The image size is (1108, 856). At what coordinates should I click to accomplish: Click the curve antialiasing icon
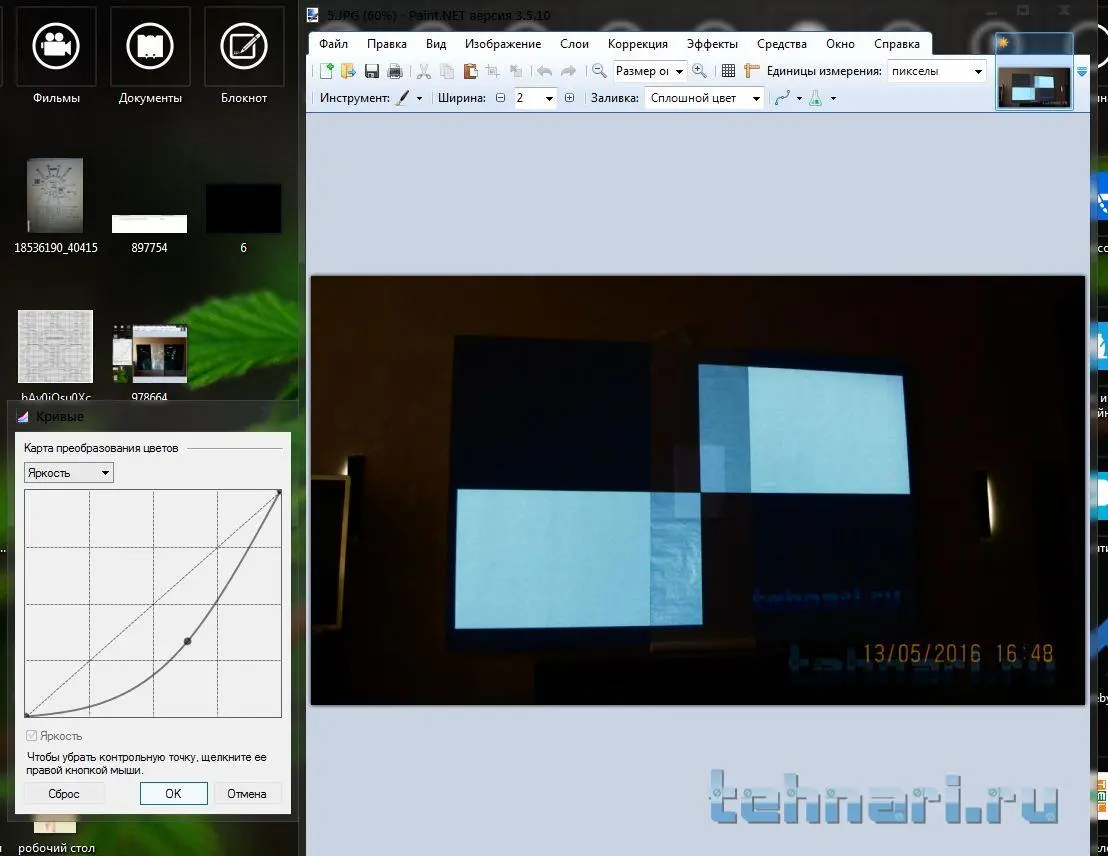coord(782,98)
